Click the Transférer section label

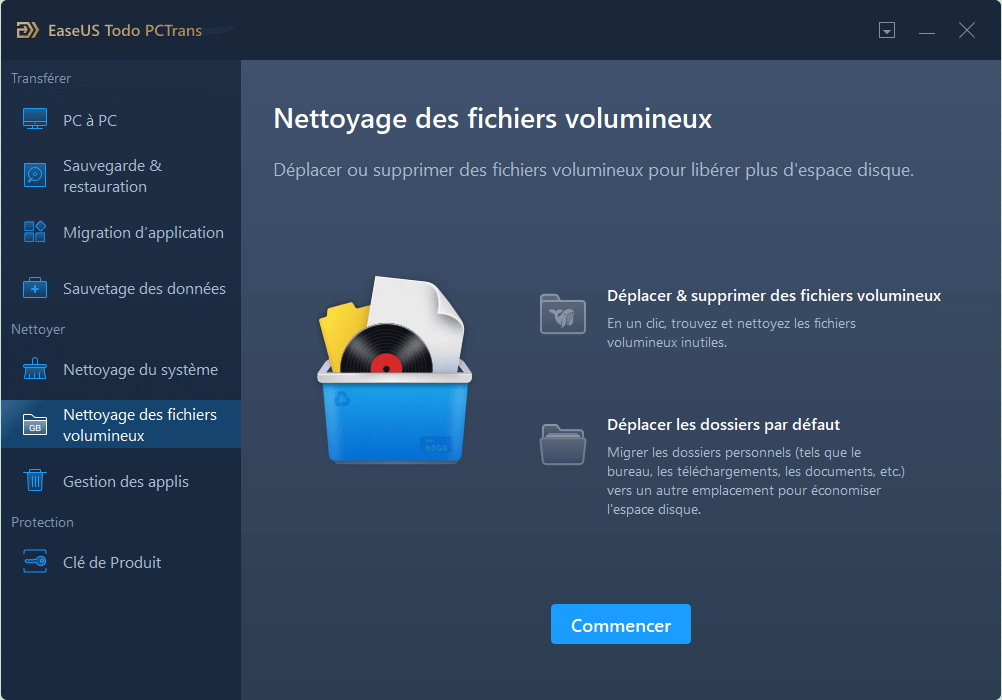pos(41,78)
